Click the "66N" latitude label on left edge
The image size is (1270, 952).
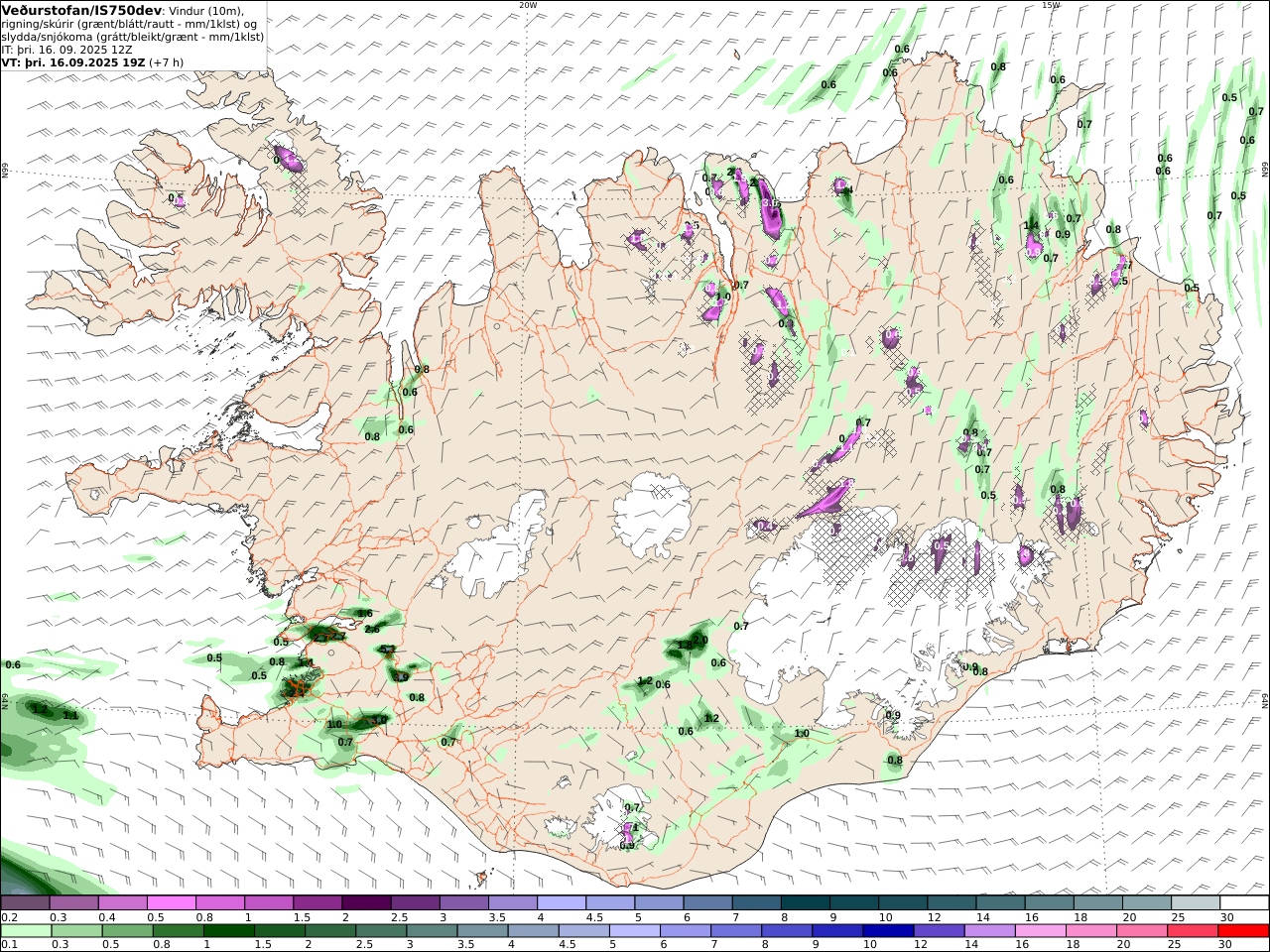[x=5, y=172]
